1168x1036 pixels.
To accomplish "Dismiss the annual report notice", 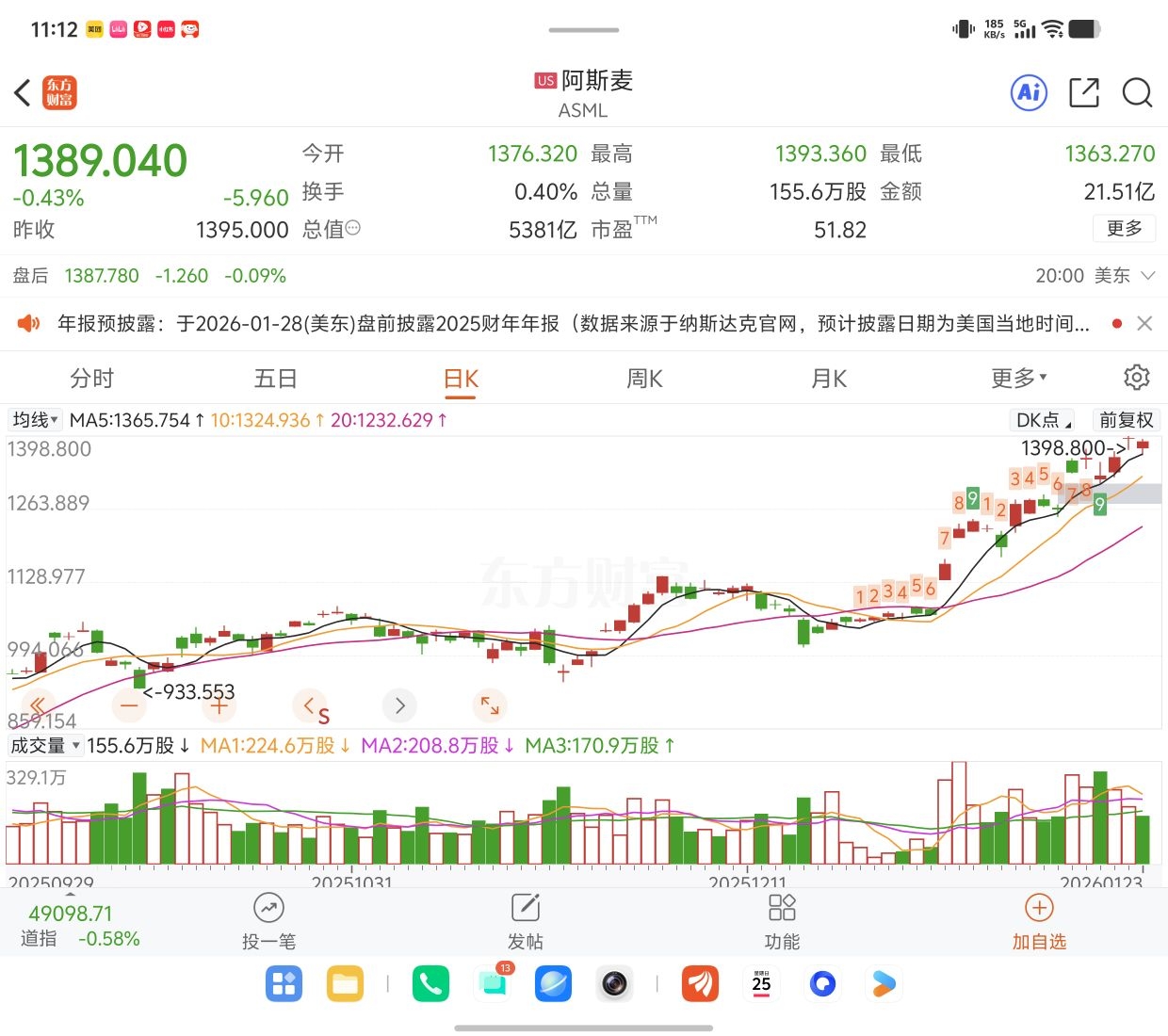I will pyautogui.click(x=1144, y=323).
